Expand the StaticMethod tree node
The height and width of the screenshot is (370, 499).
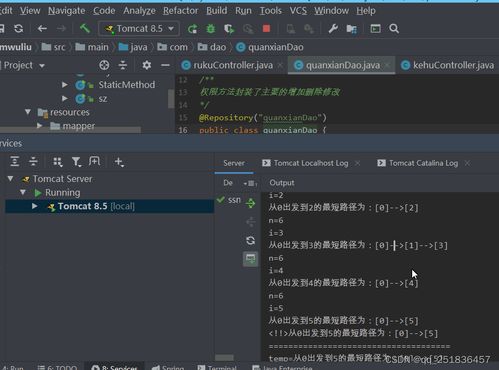tap(65, 85)
